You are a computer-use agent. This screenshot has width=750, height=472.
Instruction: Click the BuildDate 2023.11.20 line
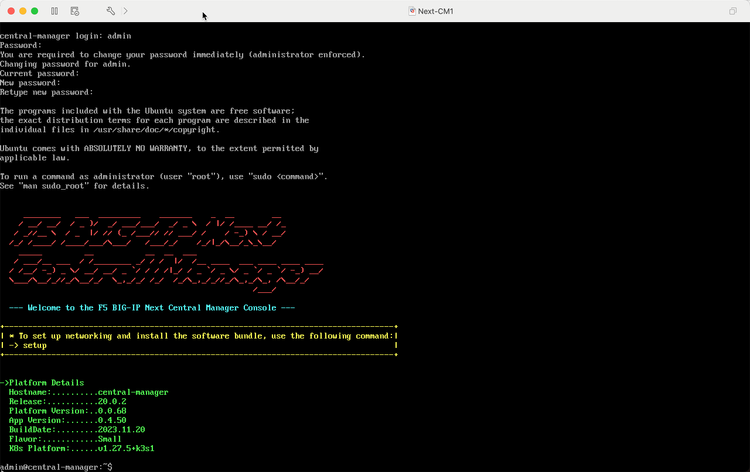(x=77, y=429)
